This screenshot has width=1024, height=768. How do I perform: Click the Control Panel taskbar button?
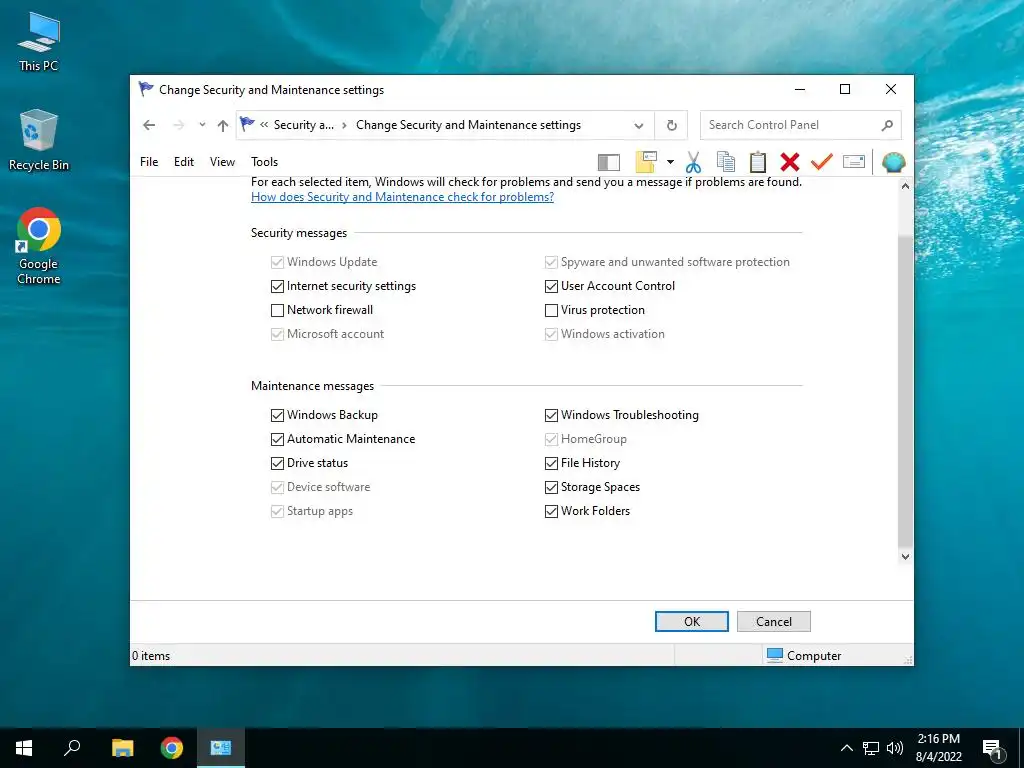(x=221, y=748)
